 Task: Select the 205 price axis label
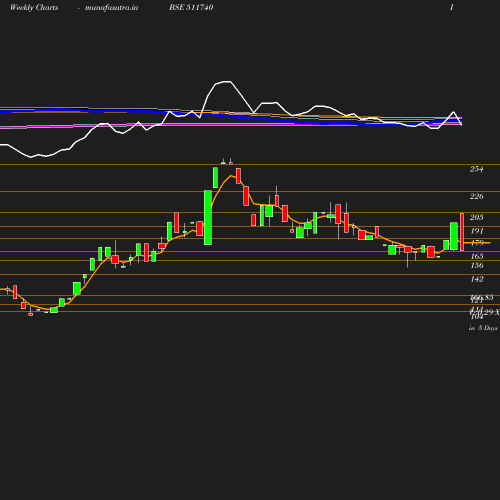pos(477,217)
